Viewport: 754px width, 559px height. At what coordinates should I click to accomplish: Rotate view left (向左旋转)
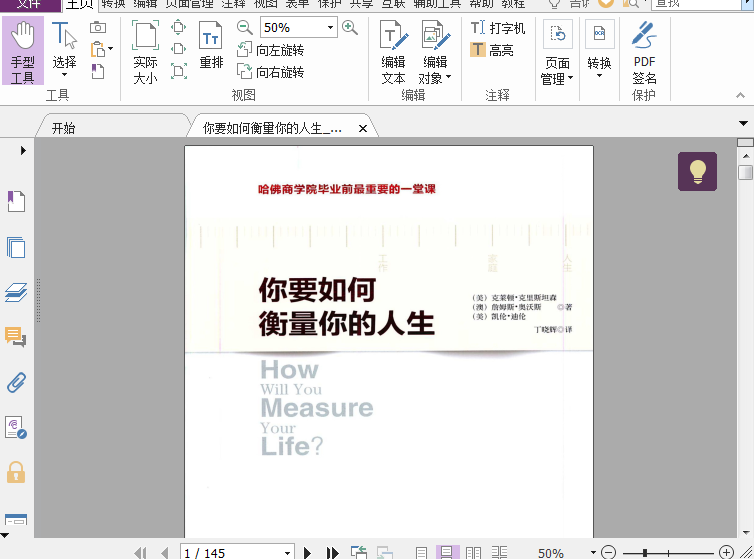pos(270,50)
